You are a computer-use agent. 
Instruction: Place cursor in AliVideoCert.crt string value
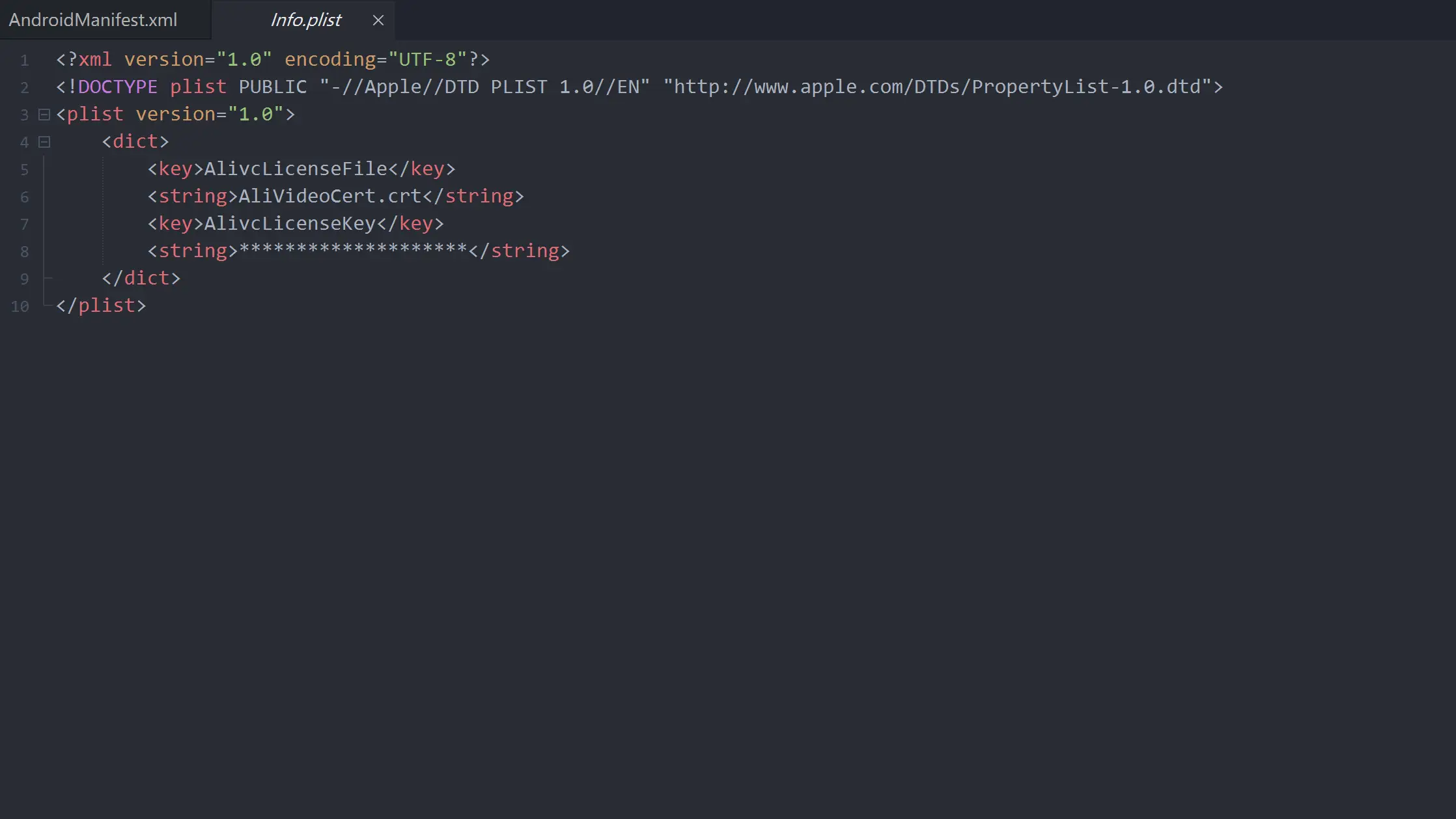pos(330,196)
